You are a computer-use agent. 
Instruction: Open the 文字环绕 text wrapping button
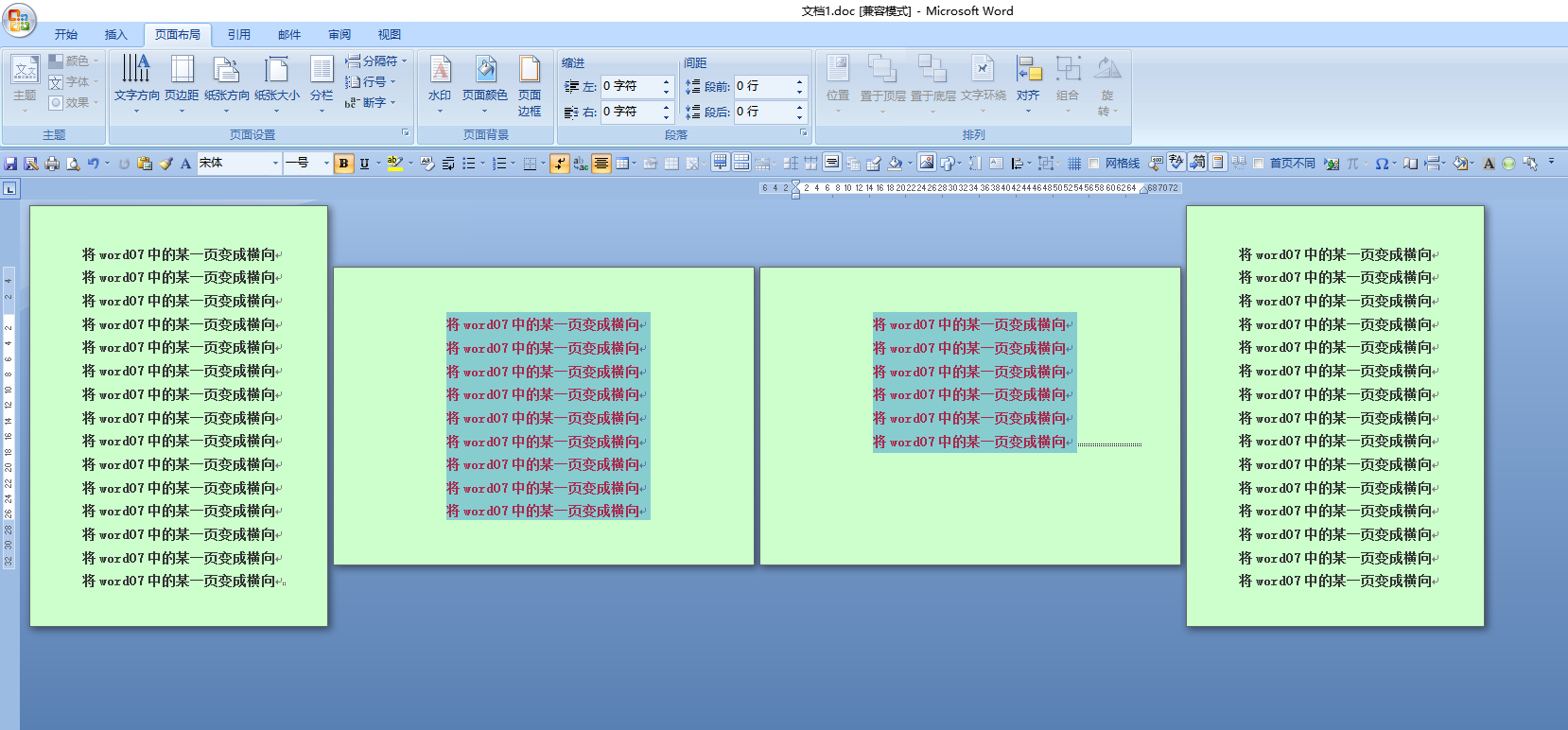point(984,84)
